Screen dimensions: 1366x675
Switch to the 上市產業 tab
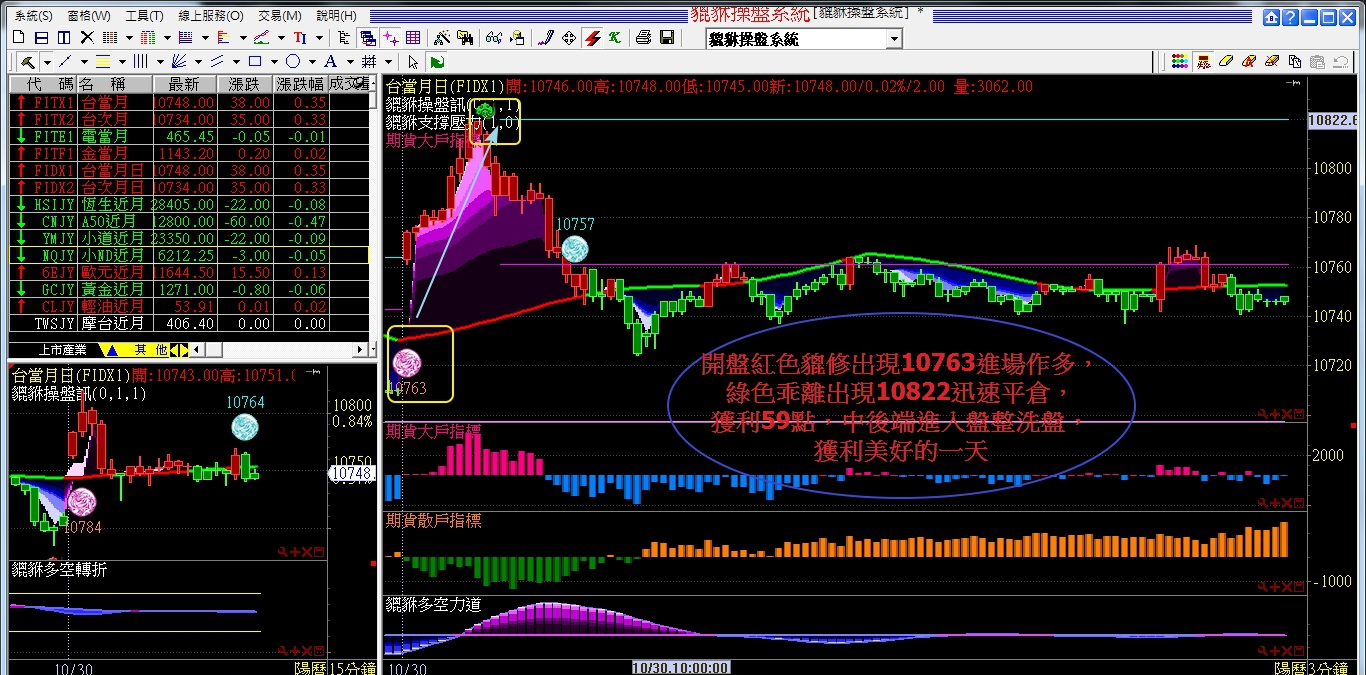tap(63, 350)
